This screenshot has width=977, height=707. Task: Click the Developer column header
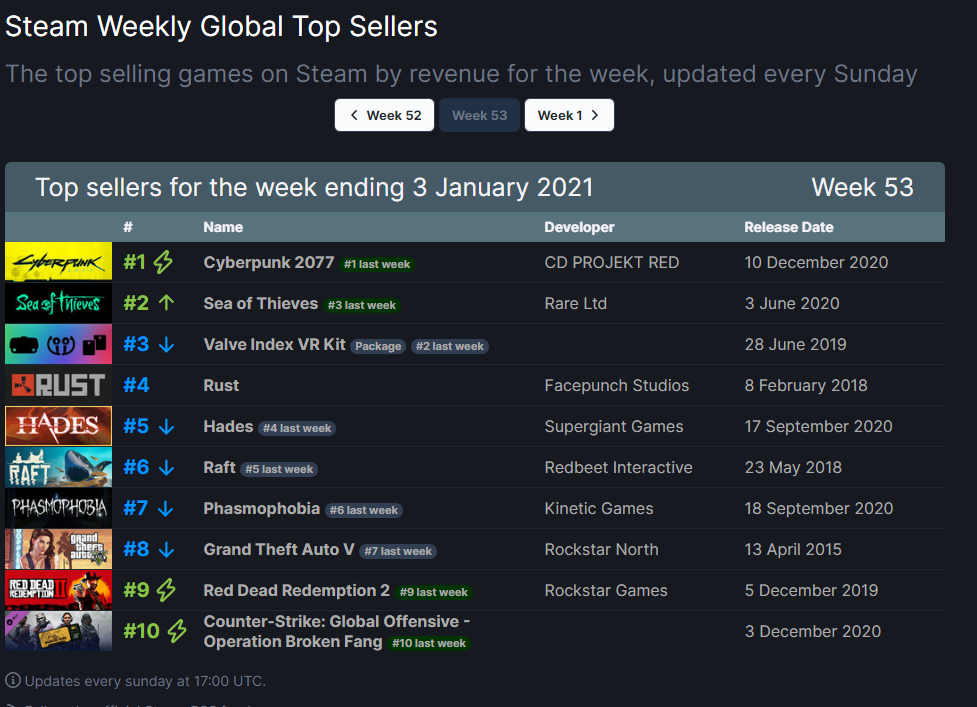(x=579, y=227)
